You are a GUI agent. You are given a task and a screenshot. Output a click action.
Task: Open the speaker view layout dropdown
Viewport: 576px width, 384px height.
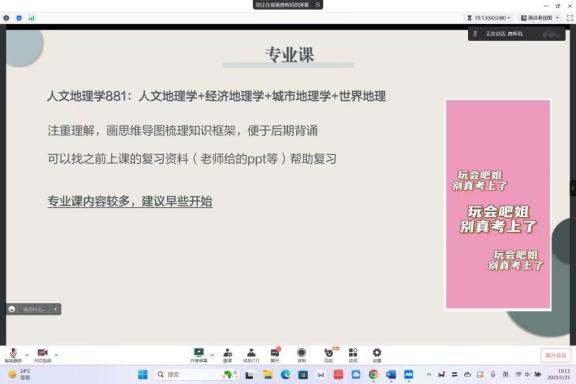click(x=540, y=18)
